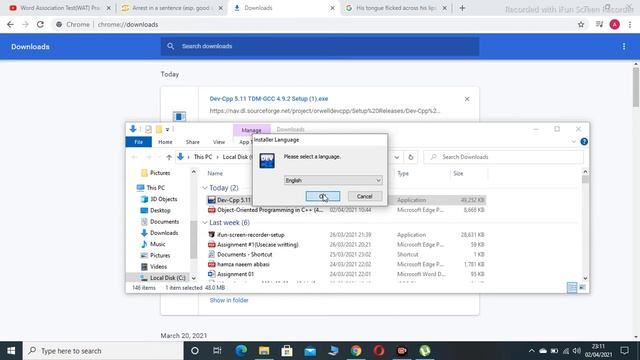Image resolution: width=640 pixels, height=360 pixels.
Task: Click OK in the Installer Language dialog
Action: tap(322, 196)
